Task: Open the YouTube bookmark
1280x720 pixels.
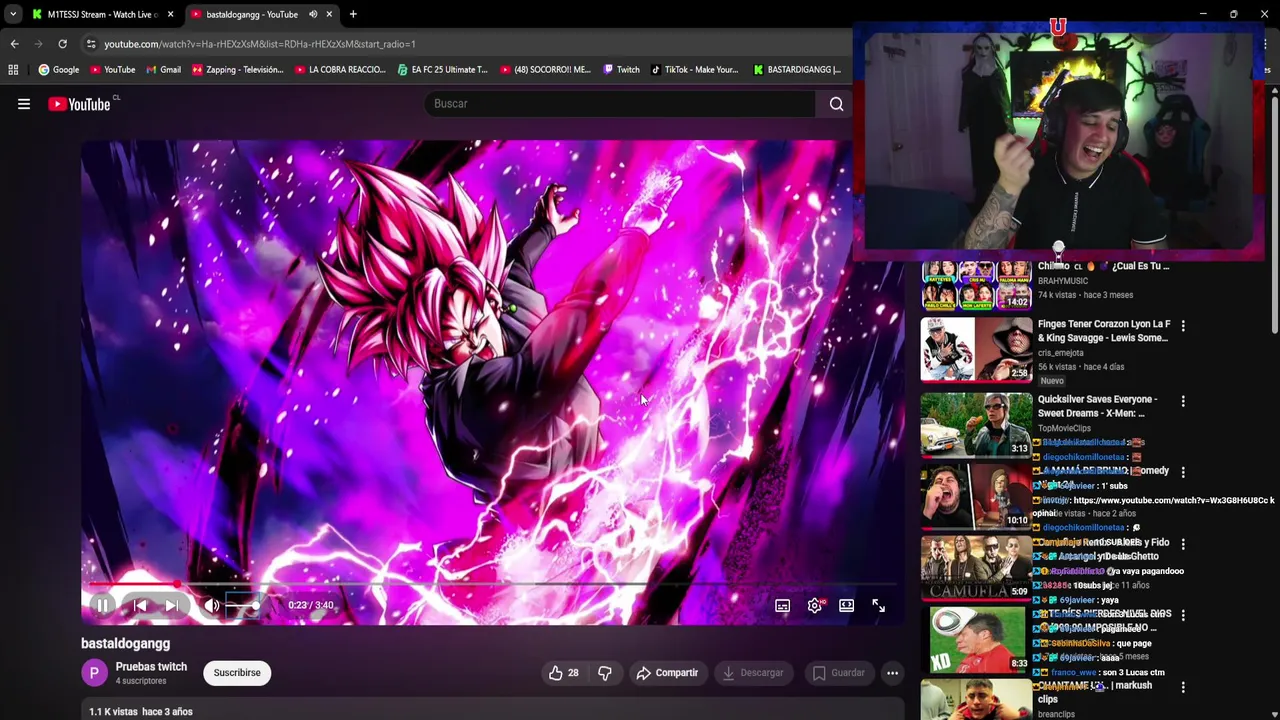Action: click(112, 70)
